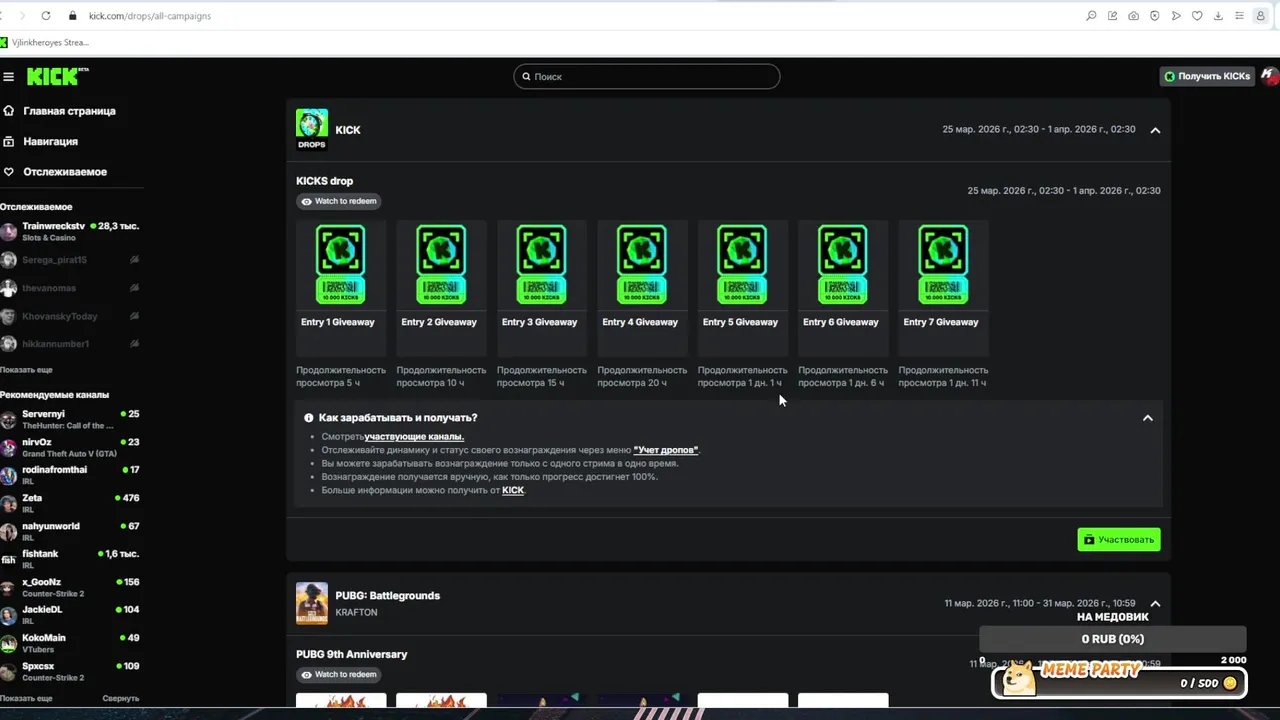Image resolution: width=1280 pixels, height=720 pixels.
Task: Reload the browser page
Action: pyautogui.click(x=46, y=16)
